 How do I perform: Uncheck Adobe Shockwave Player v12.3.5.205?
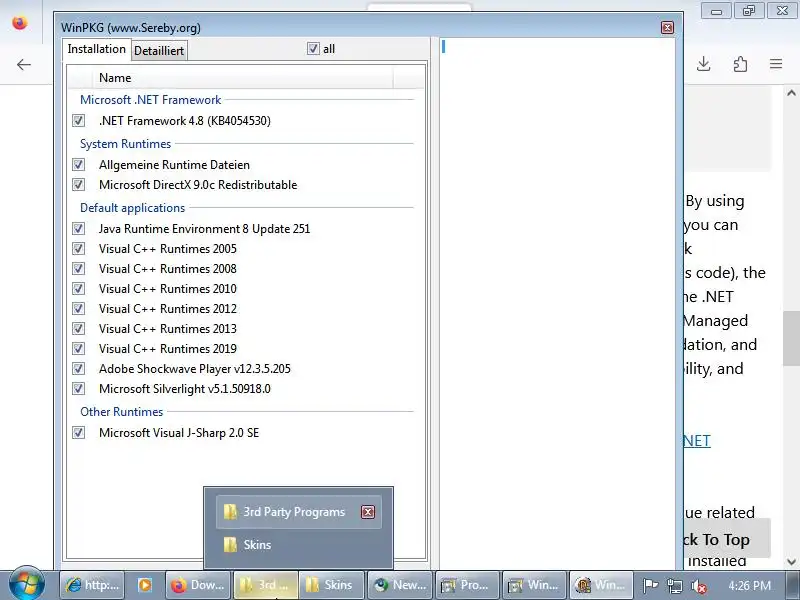(x=78, y=368)
